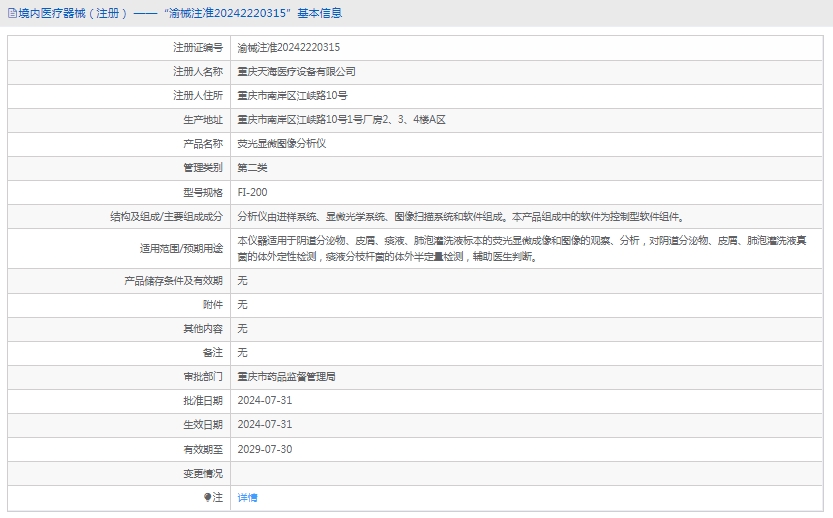Click registrant name 重庆天海医疗设备有限公司
This screenshot has height=518, width=833.
(296, 71)
